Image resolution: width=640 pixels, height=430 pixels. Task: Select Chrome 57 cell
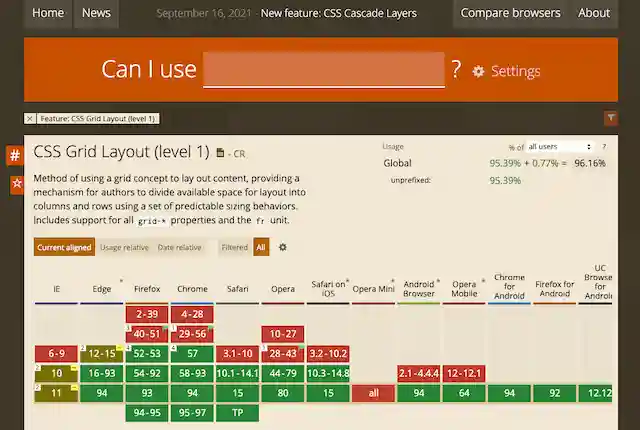point(192,354)
